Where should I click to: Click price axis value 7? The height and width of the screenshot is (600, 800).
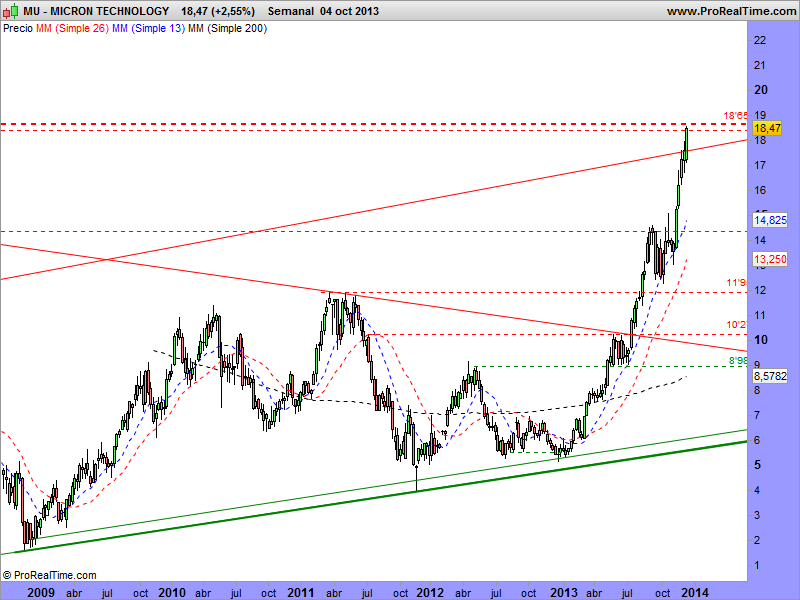pos(757,415)
